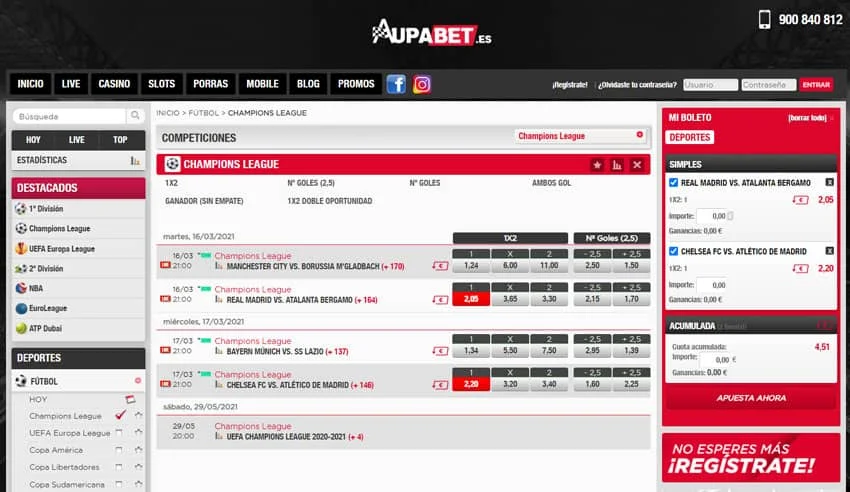Deselect the highlighted 2,05 Real Madrid odds
This screenshot has height=492, width=850.
[x=471, y=299]
